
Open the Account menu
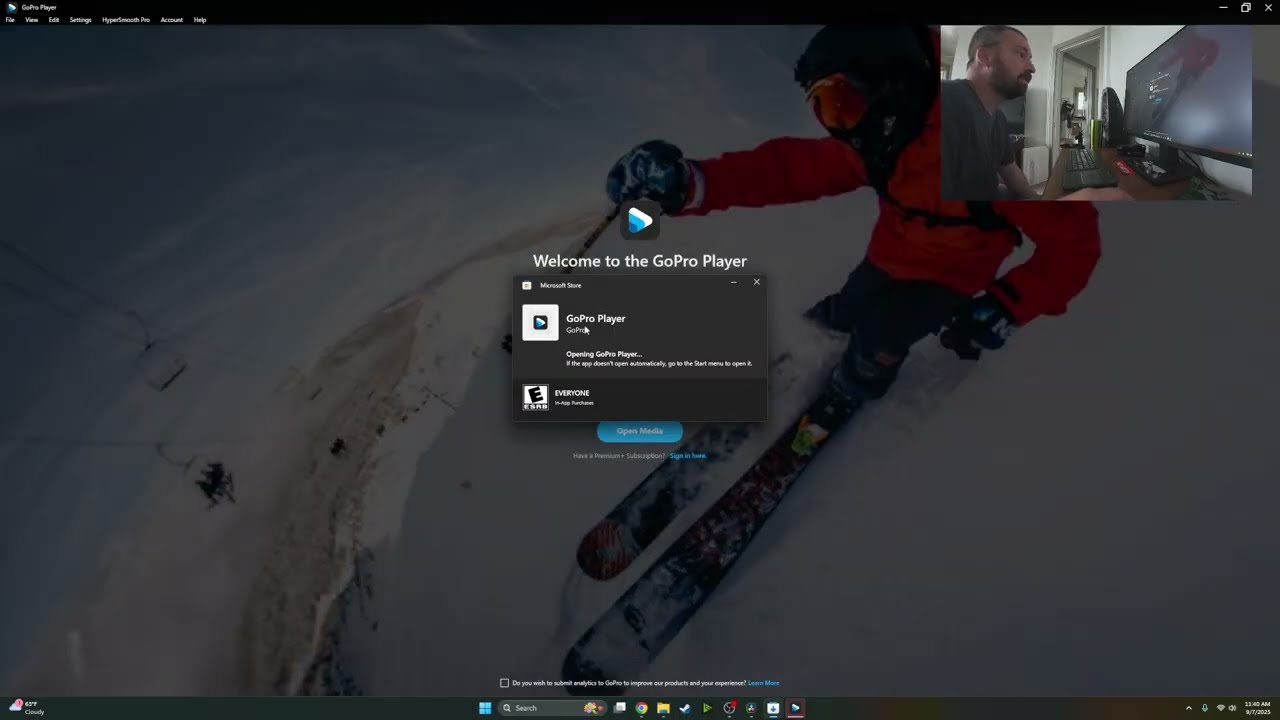click(172, 20)
